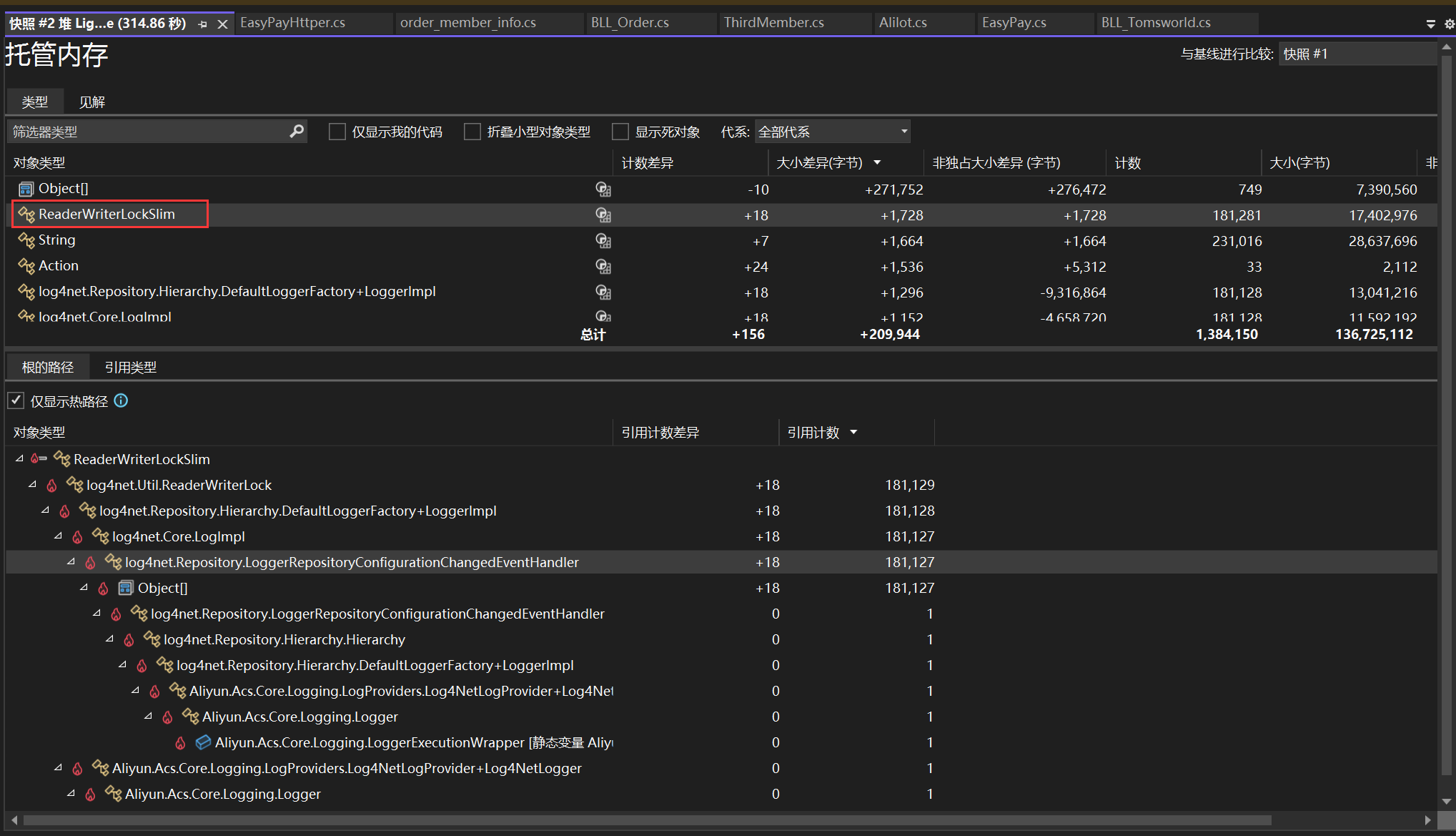Select the Types (类型) tab
The height and width of the screenshot is (836, 1456).
[35, 102]
